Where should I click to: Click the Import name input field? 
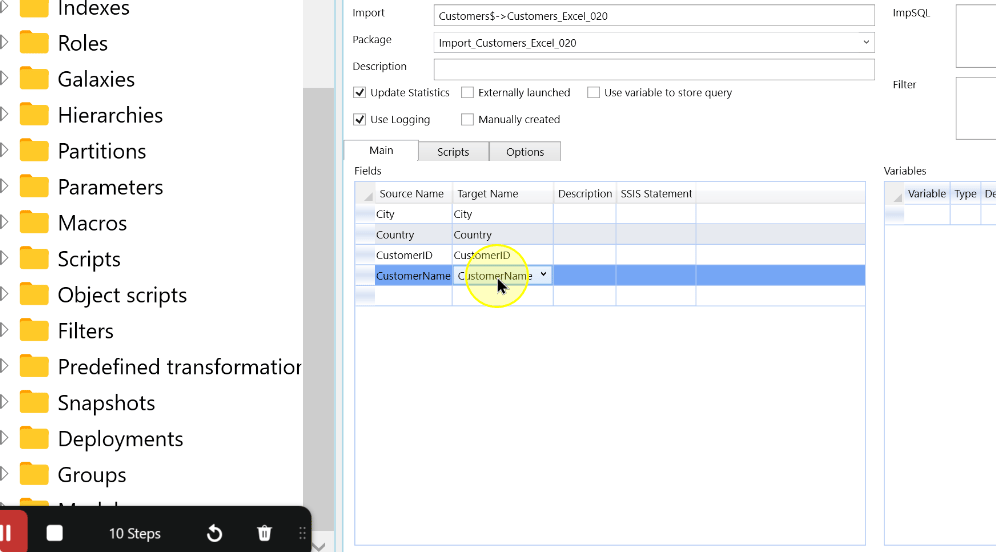[654, 16]
